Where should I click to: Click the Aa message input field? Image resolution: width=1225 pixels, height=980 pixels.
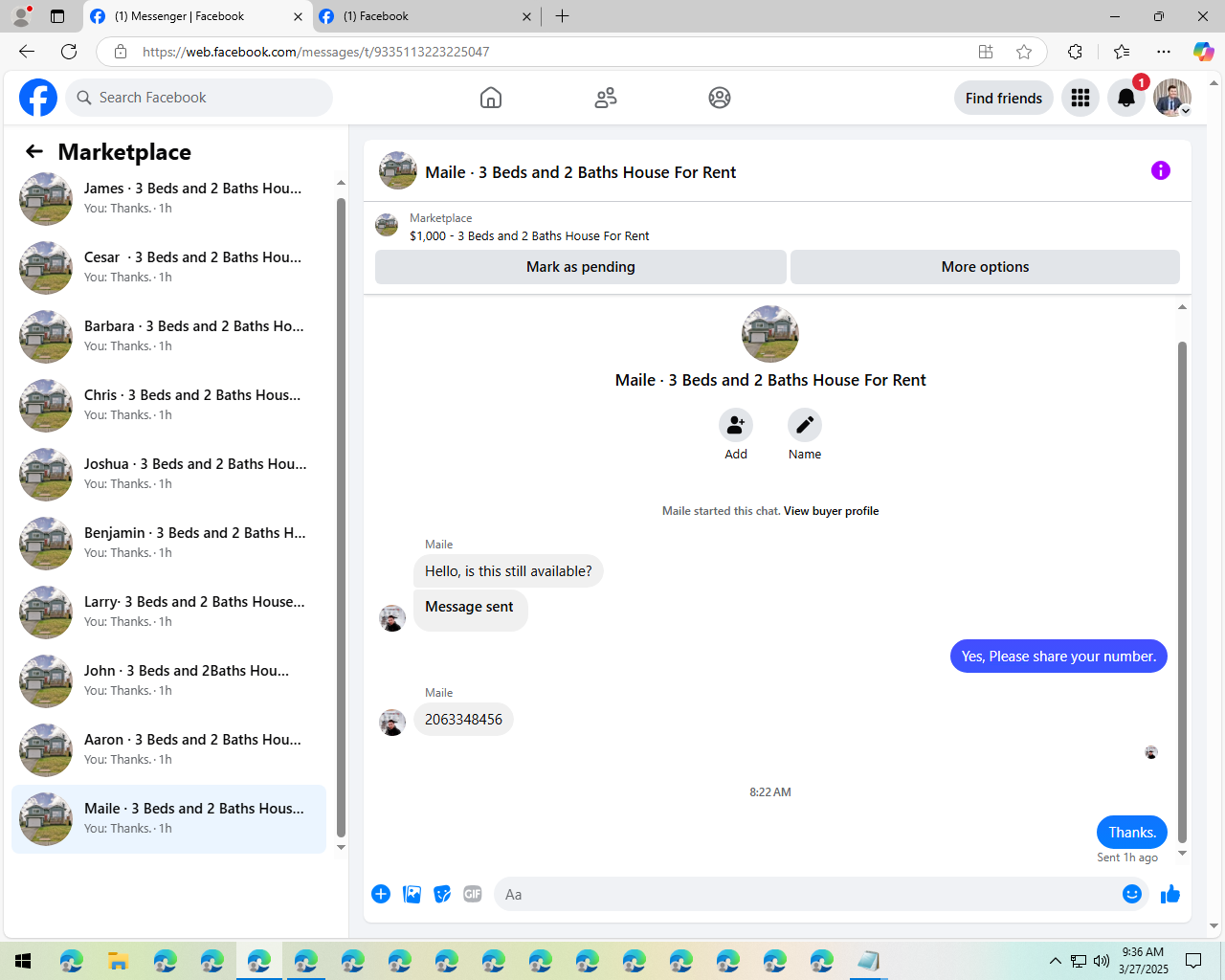(x=805, y=894)
